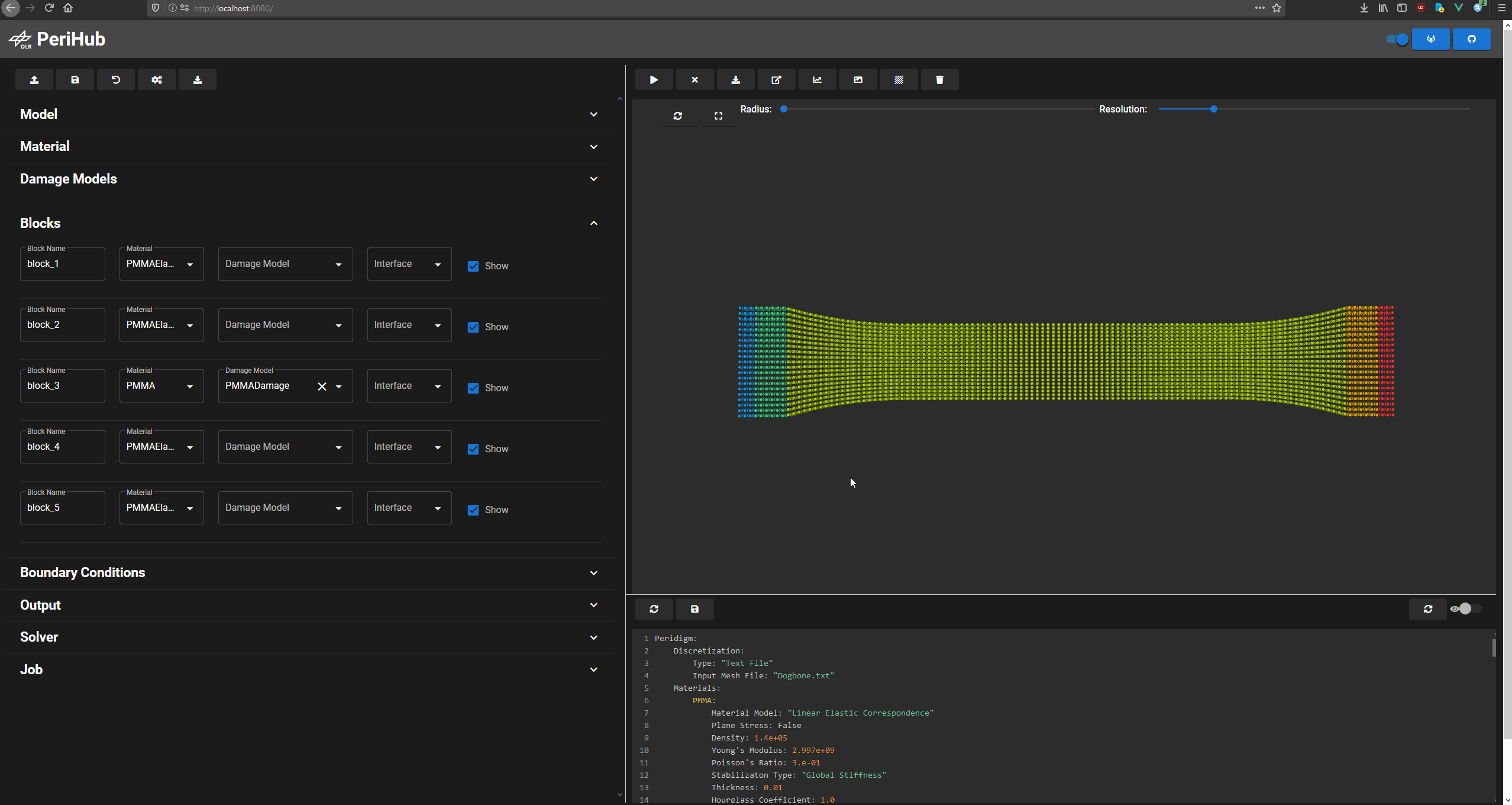Click the generate model gears icon
1512x805 pixels.
[157, 80]
